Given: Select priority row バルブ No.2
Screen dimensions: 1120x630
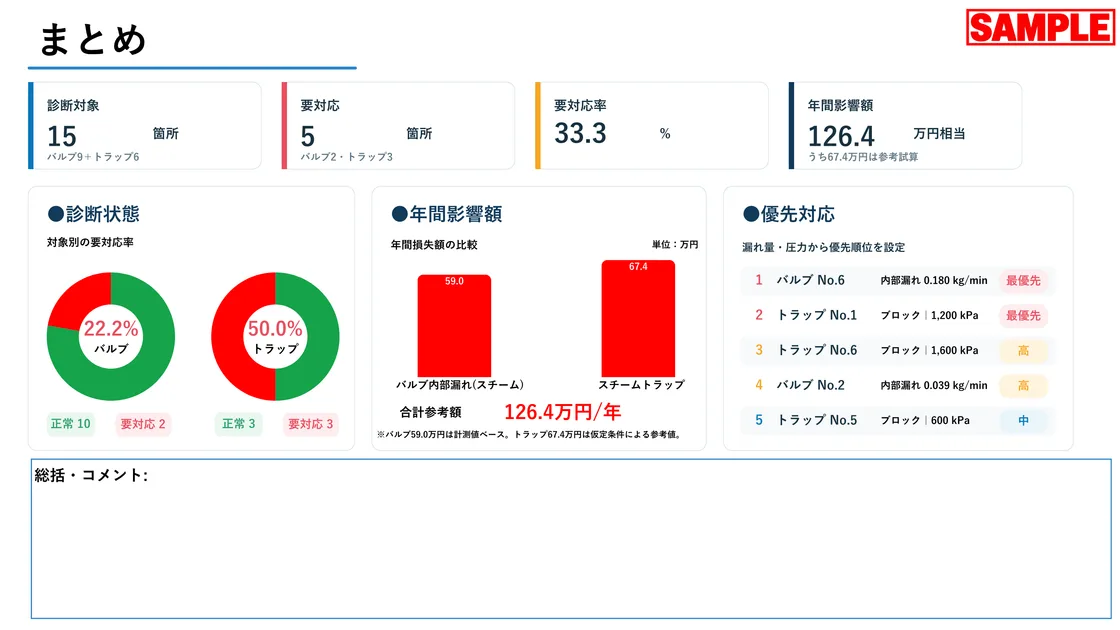Looking at the screenshot, I should pyautogui.click(x=898, y=385).
